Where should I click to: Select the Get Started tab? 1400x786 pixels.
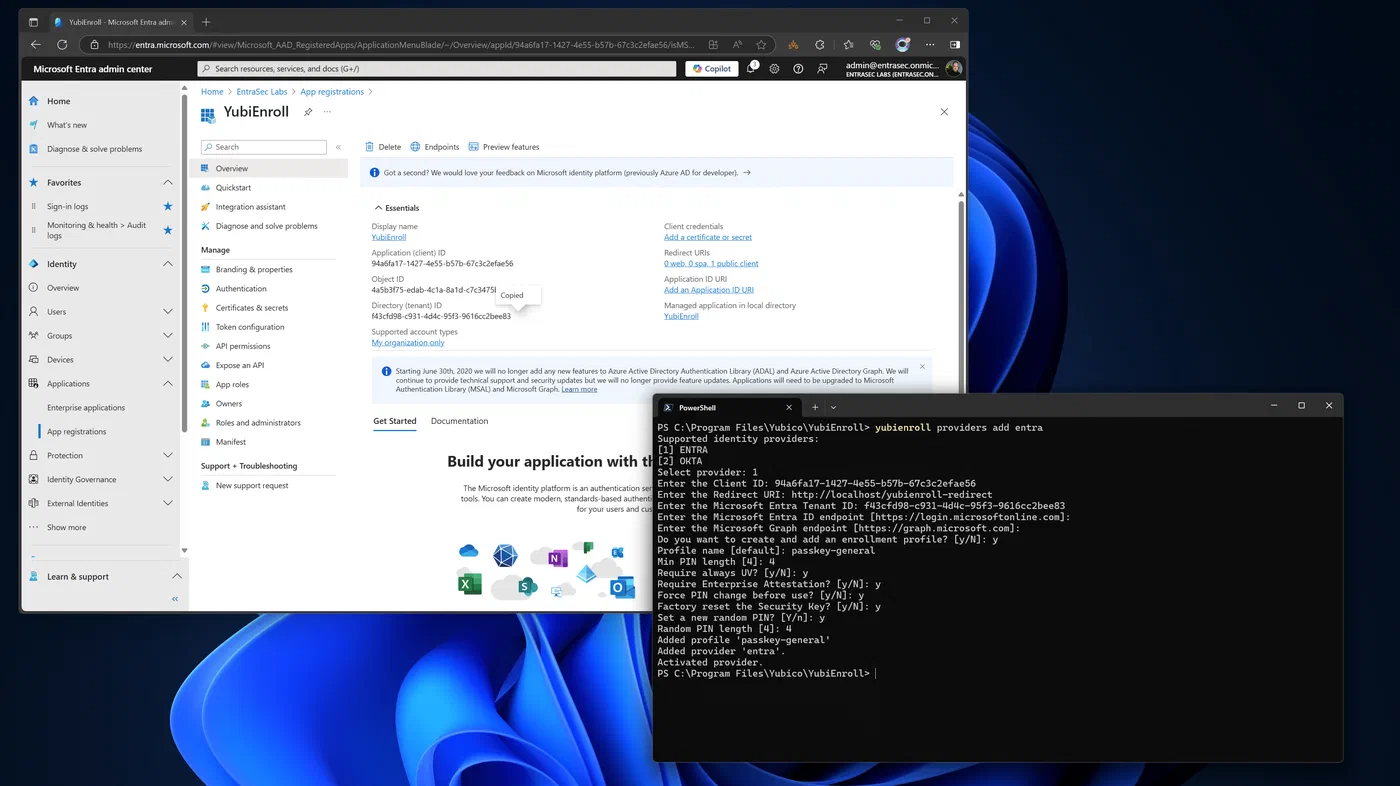(395, 421)
